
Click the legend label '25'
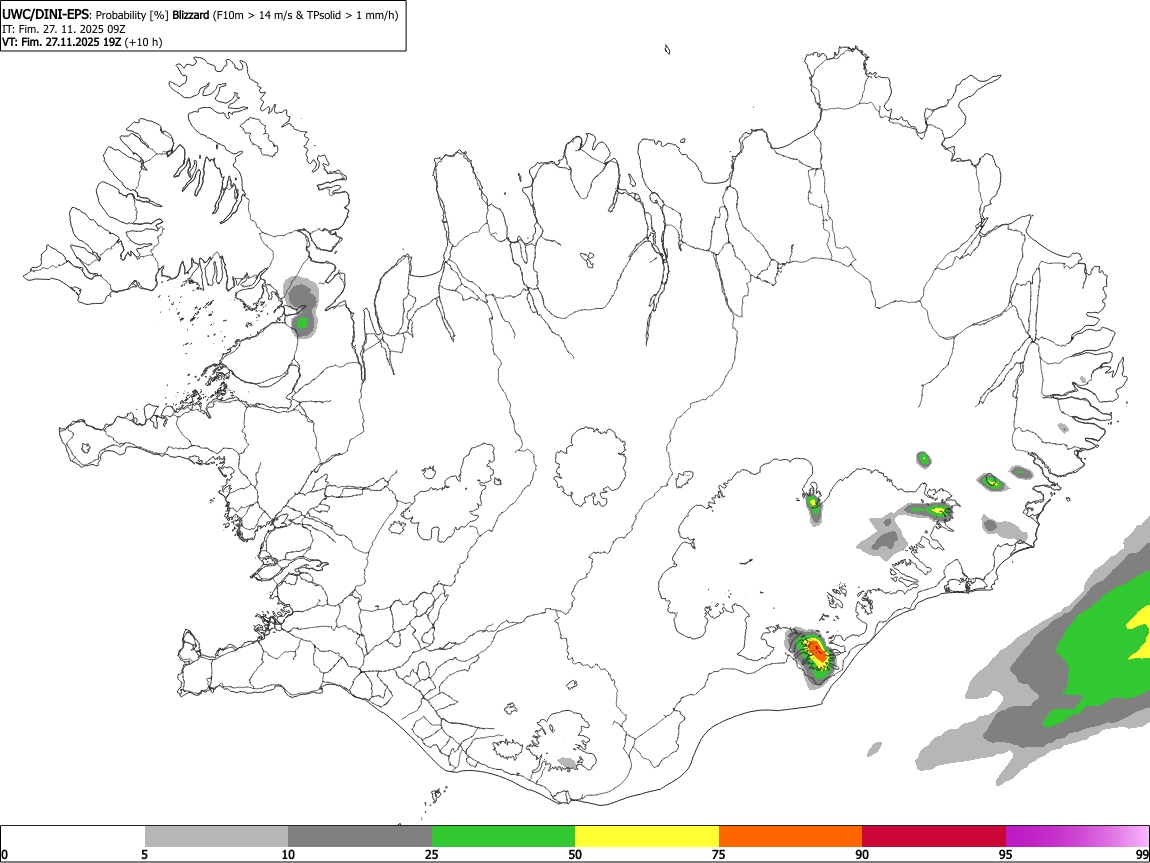(432, 854)
